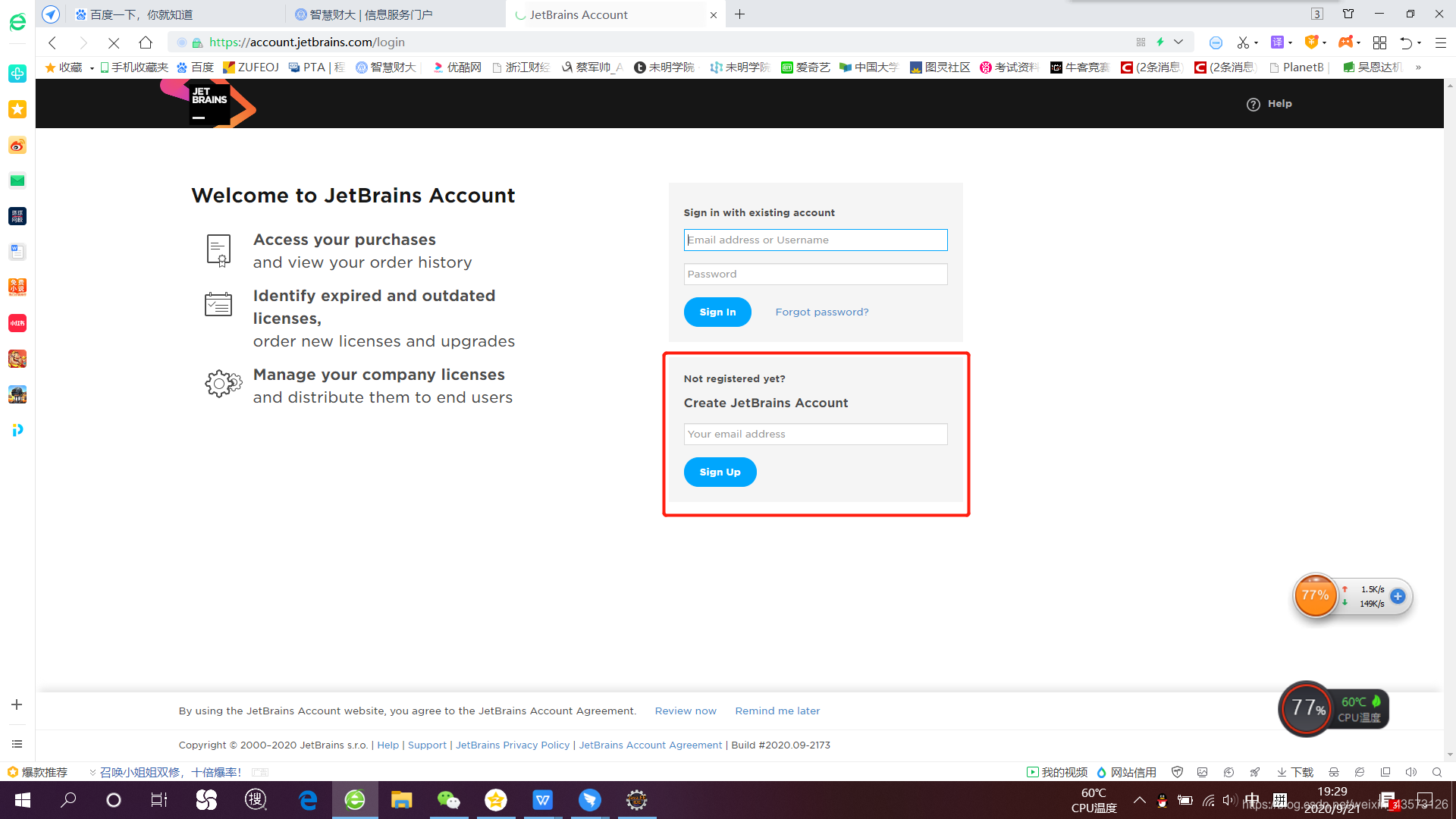Viewport: 1456px width, 819px height.
Task: Click the browser back navigation icon
Action: point(54,42)
